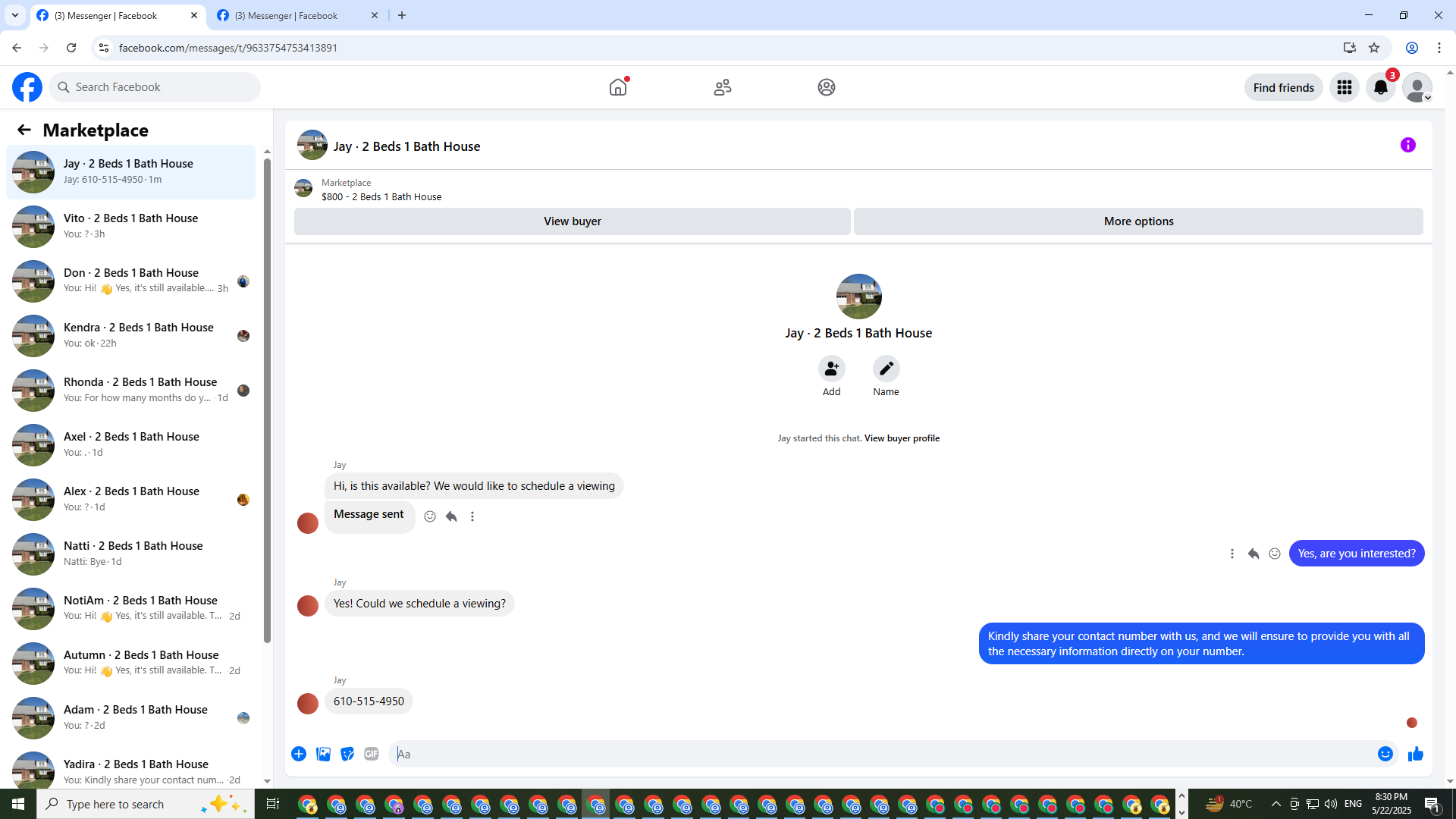This screenshot has width=1456, height=819.
Task: Expand the account profile menu
Action: pos(1417,87)
